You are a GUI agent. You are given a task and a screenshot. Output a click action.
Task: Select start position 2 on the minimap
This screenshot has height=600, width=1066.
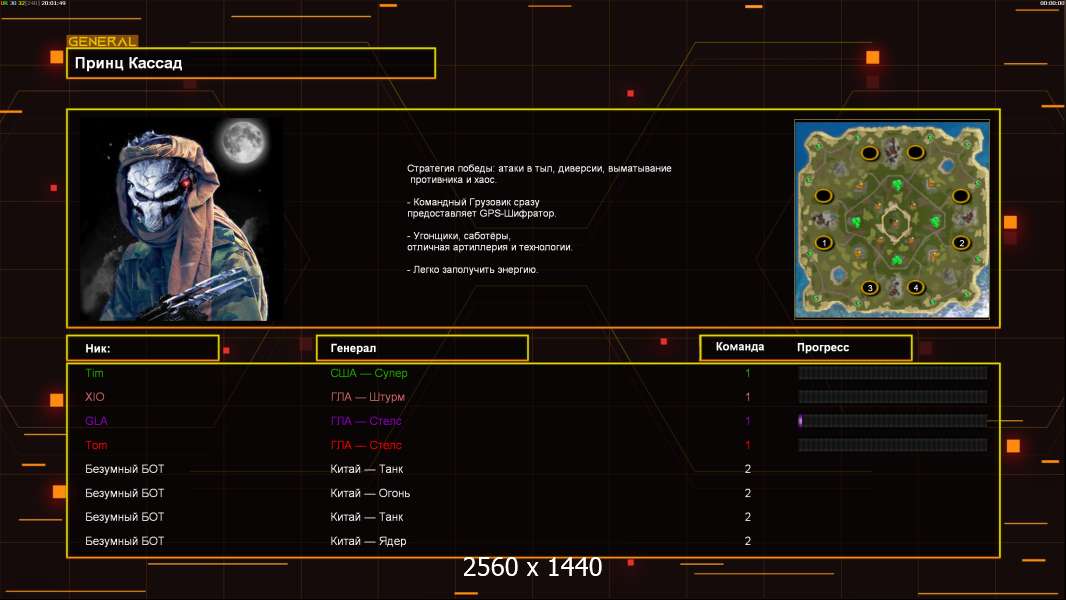[961, 242]
